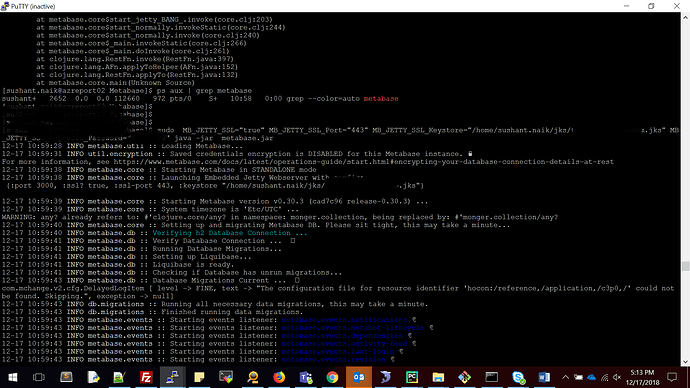This screenshot has height=388, width=690.
Task: Click 'metabase.events.activity-feed' listener text
Action: (x=344, y=344)
